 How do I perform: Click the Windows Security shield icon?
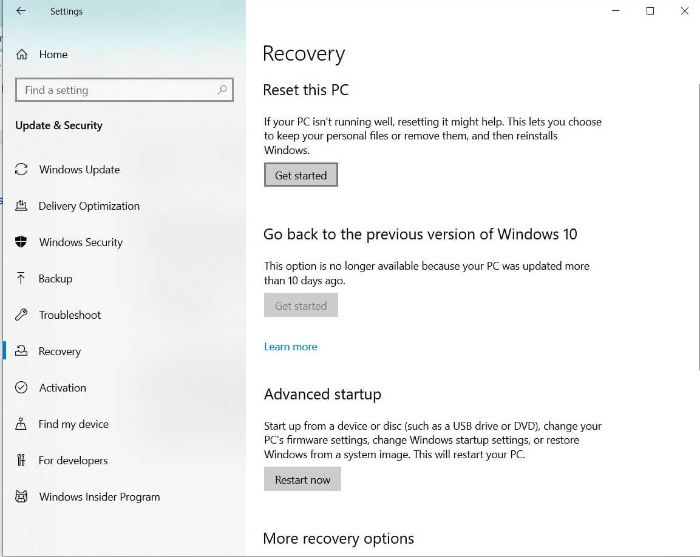(x=22, y=242)
